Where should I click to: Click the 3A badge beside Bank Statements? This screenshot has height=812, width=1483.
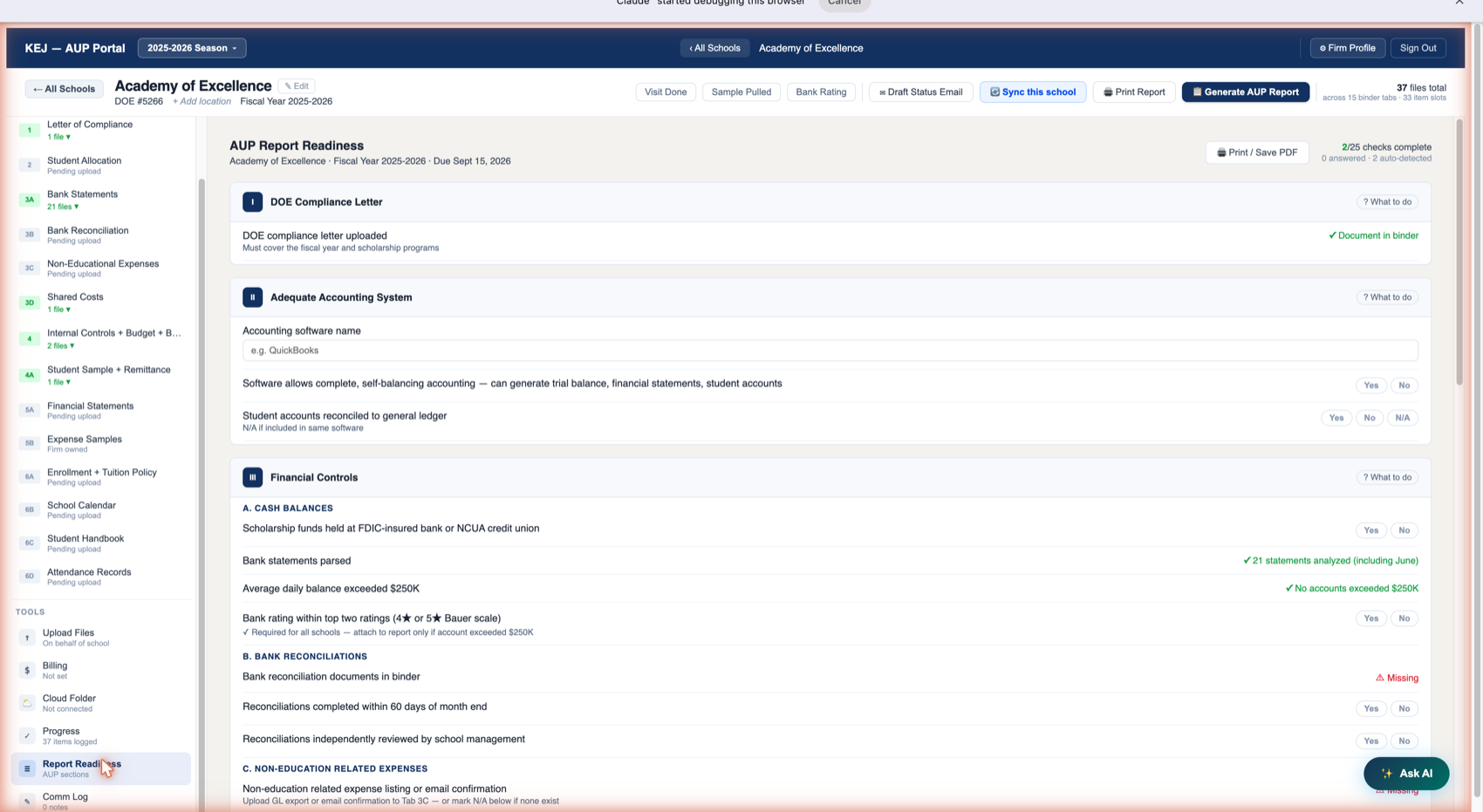pos(29,200)
